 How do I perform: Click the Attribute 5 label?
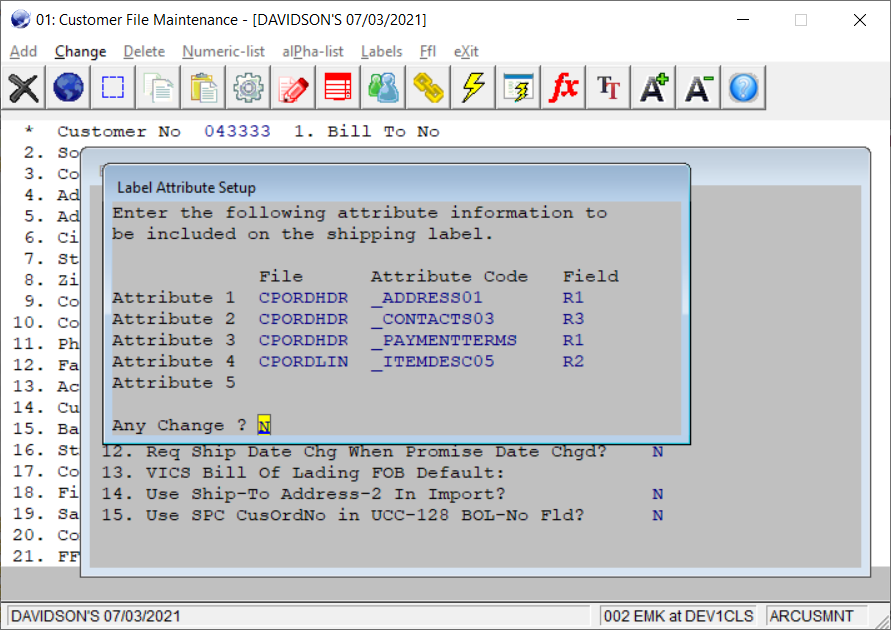pos(173,383)
